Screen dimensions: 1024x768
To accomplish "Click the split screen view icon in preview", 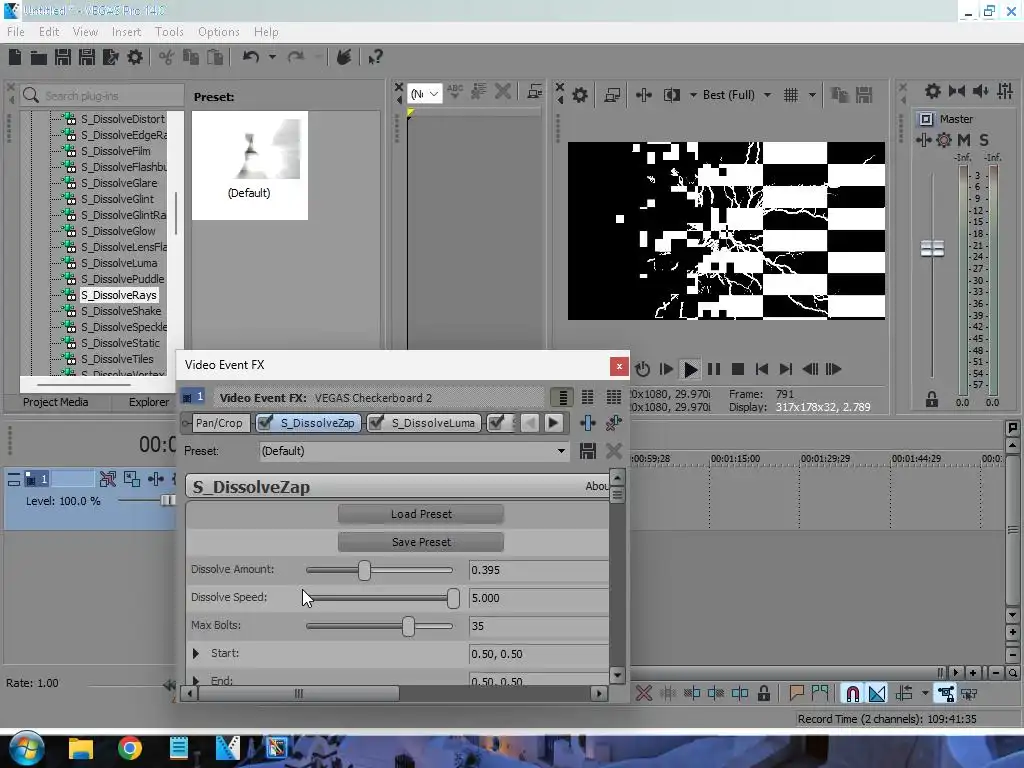I will click(x=671, y=95).
